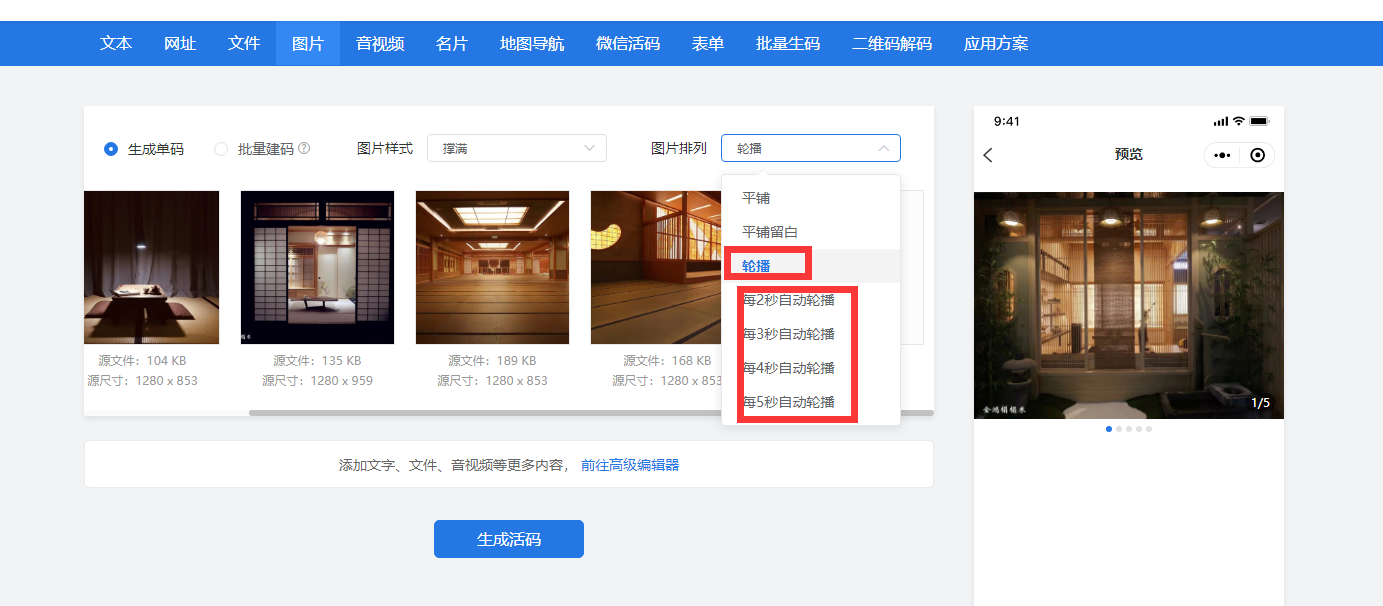The image size is (1383, 606).
Task: Open the 地图导航 tab
Action: click(x=532, y=44)
